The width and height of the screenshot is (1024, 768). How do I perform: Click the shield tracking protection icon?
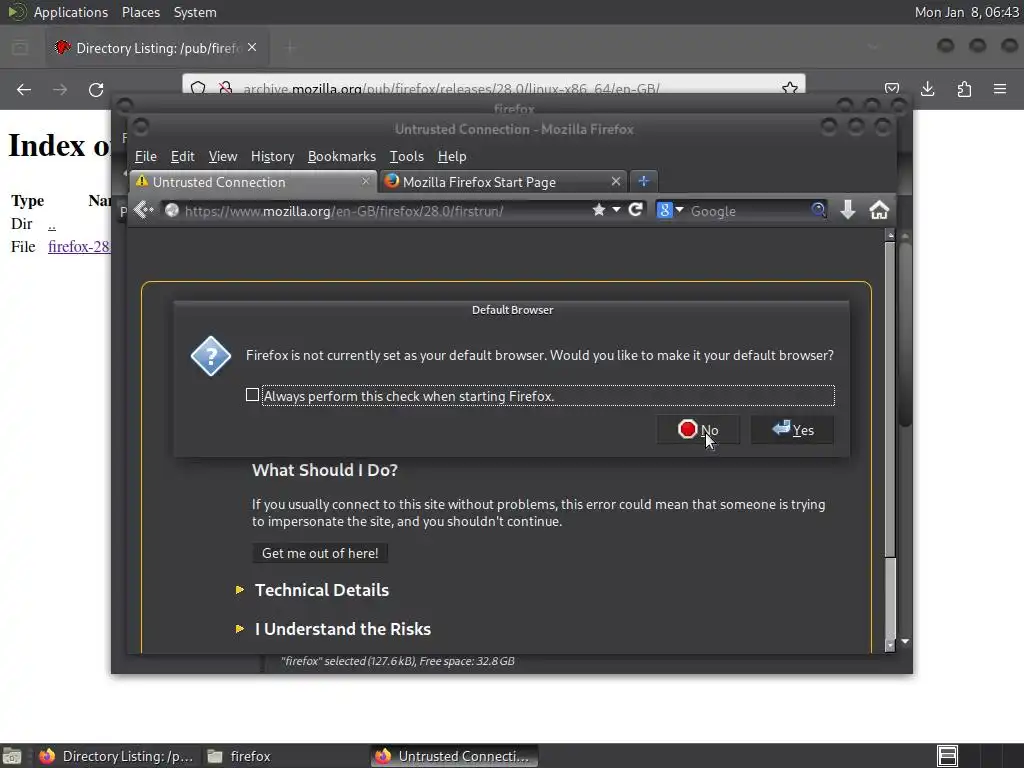coord(199,88)
